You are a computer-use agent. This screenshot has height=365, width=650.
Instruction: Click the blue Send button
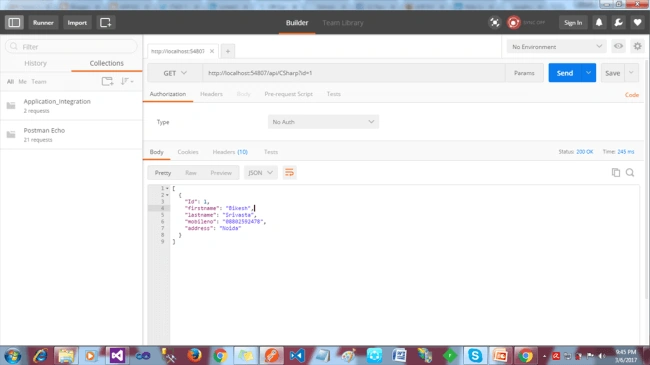[x=565, y=73]
